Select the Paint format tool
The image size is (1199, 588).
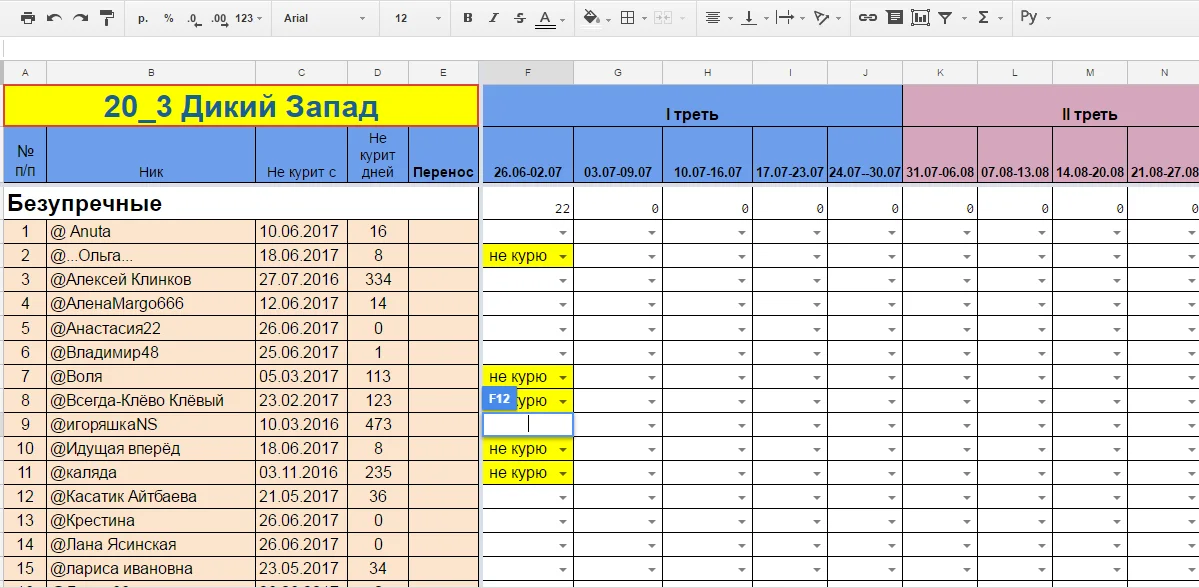tap(107, 18)
